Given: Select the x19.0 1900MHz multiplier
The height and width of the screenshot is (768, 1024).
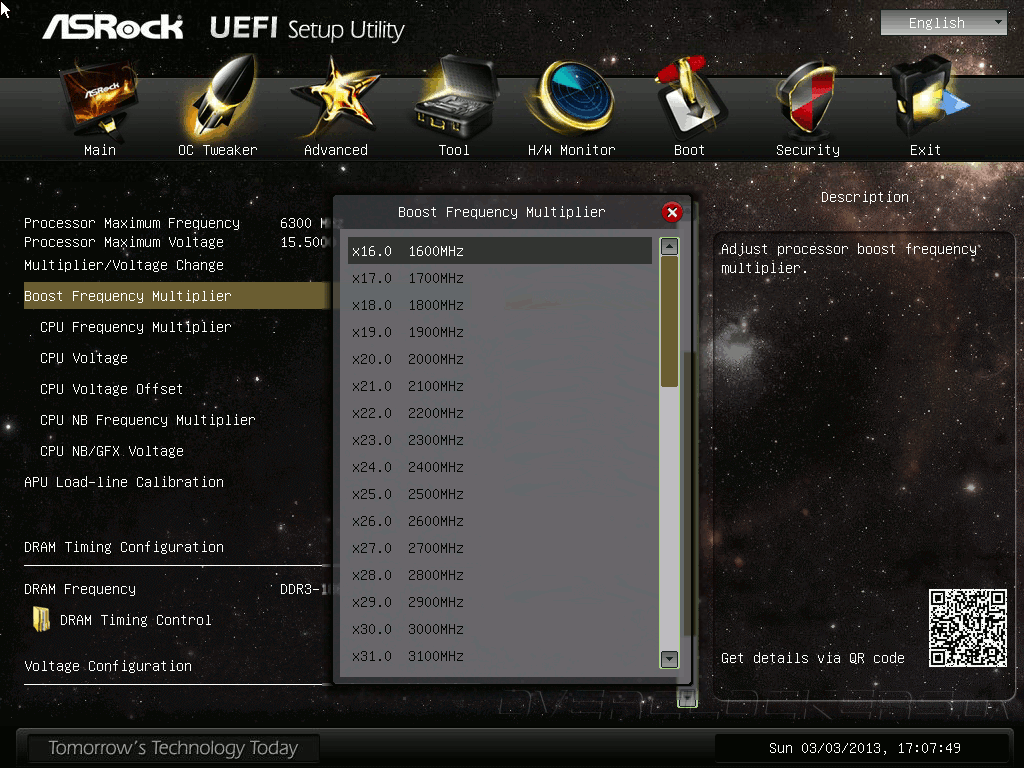Looking at the screenshot, I should [500, 332].
